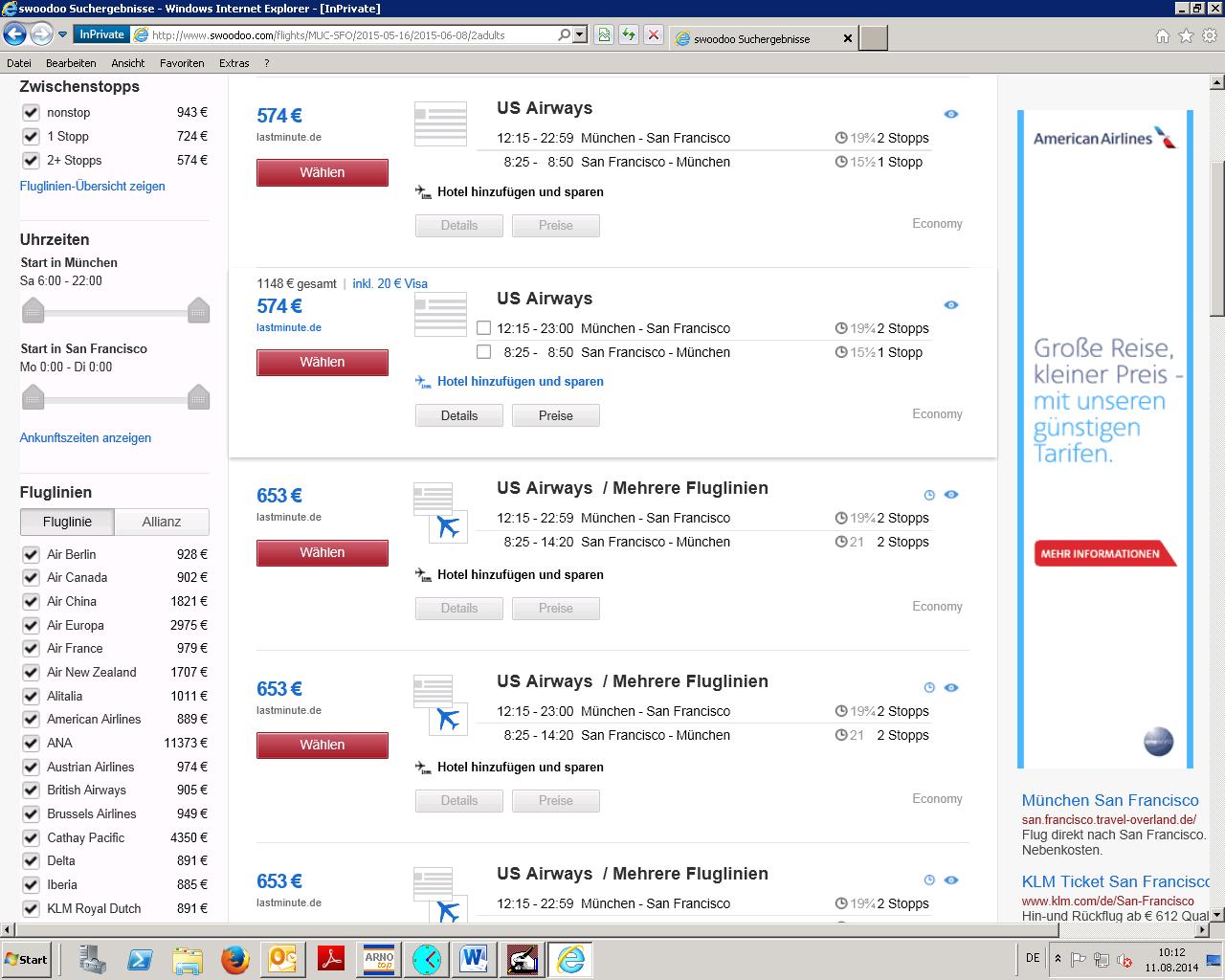Check the 12:15 - 23:00 outbound flight box
Screen dimensions: 1225x980
pos(484,328)
